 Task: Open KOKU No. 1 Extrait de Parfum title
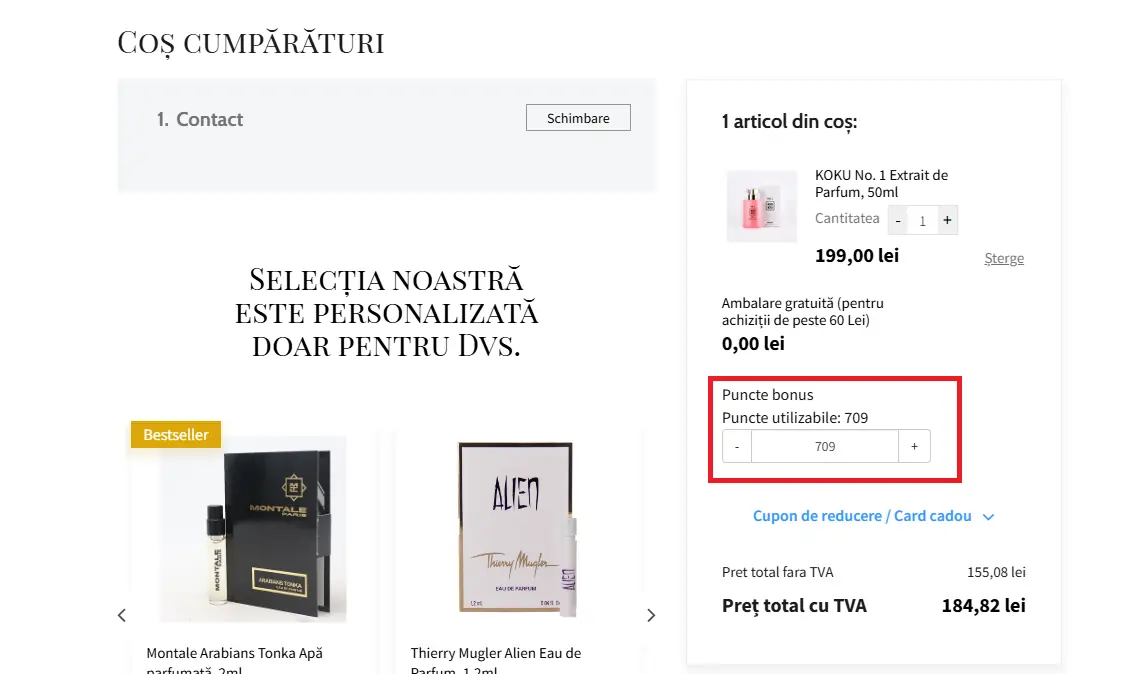coord(882,183)
